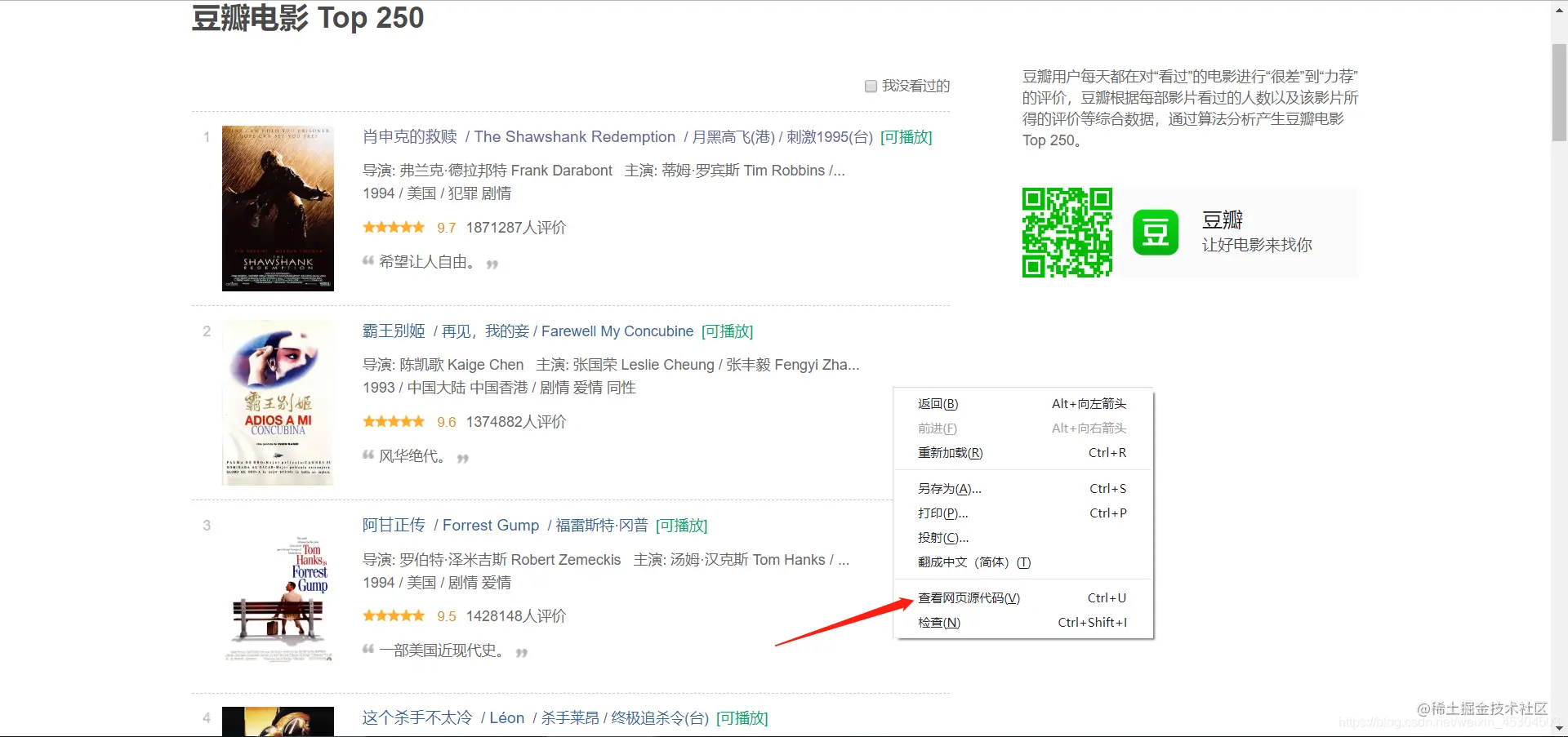Click the 让好电影来找你 slogan text

[x=1257, y=245]
